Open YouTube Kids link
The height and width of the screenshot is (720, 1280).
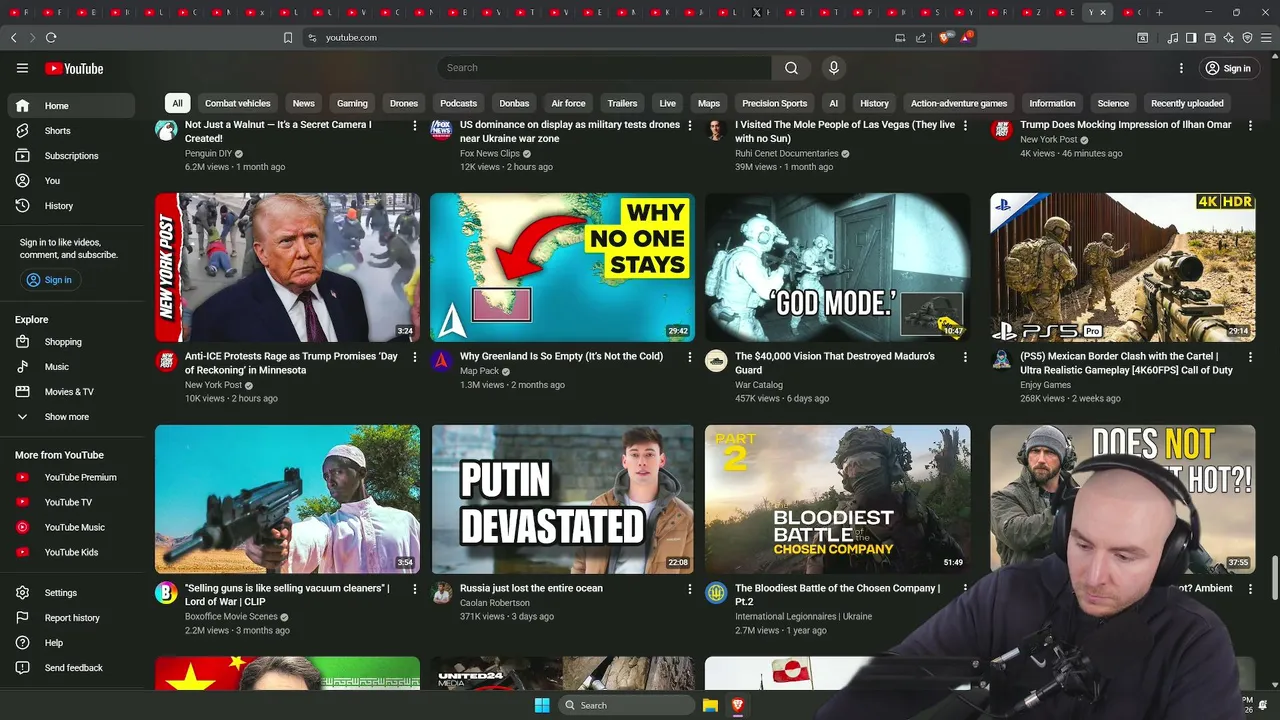70,552
